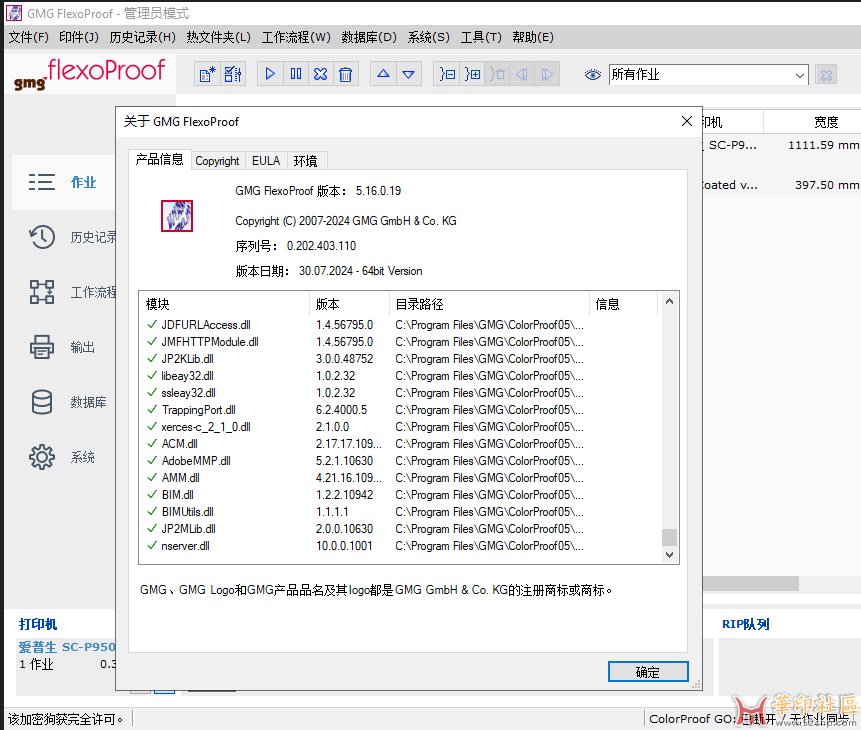Viewport: 861px width, 730px height.
Task: Start job with the play icon
Action: [270, 74]
